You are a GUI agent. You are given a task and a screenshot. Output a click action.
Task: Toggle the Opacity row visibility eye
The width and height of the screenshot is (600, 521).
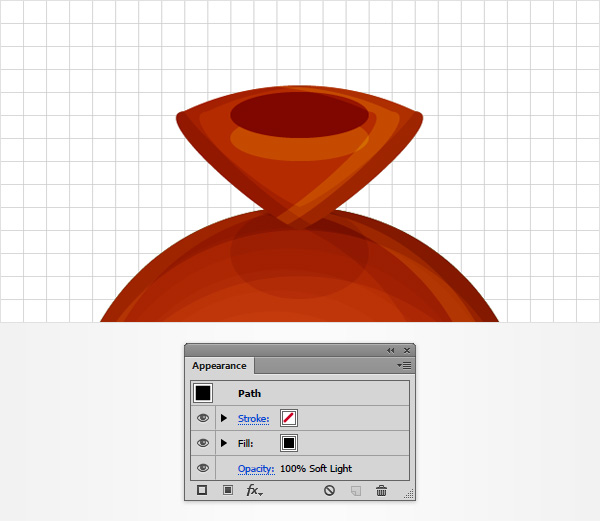[x=203, y=468]
